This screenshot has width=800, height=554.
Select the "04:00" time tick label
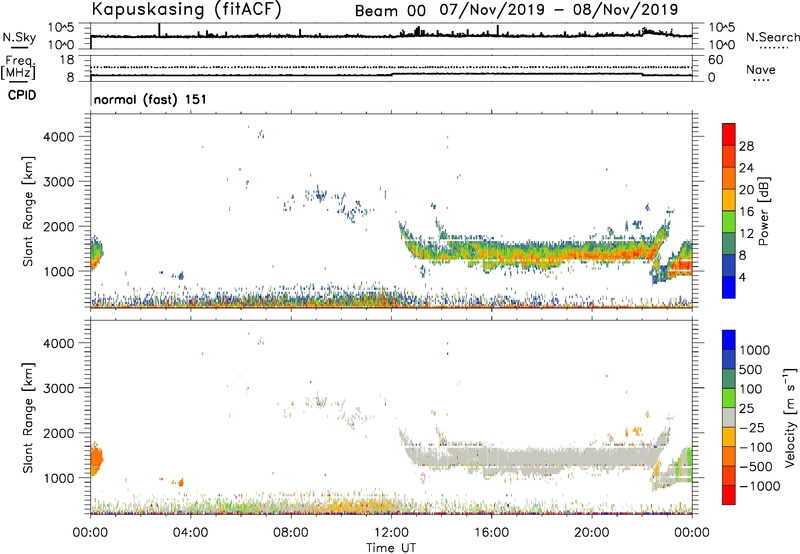point(190,533)
